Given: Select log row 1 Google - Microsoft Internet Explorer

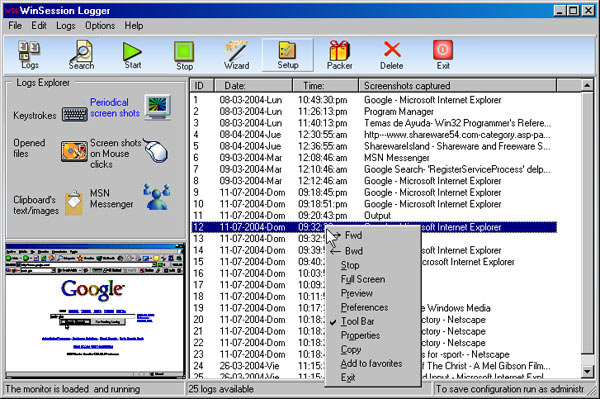Looking at the screenshot, I should [374, 100].
